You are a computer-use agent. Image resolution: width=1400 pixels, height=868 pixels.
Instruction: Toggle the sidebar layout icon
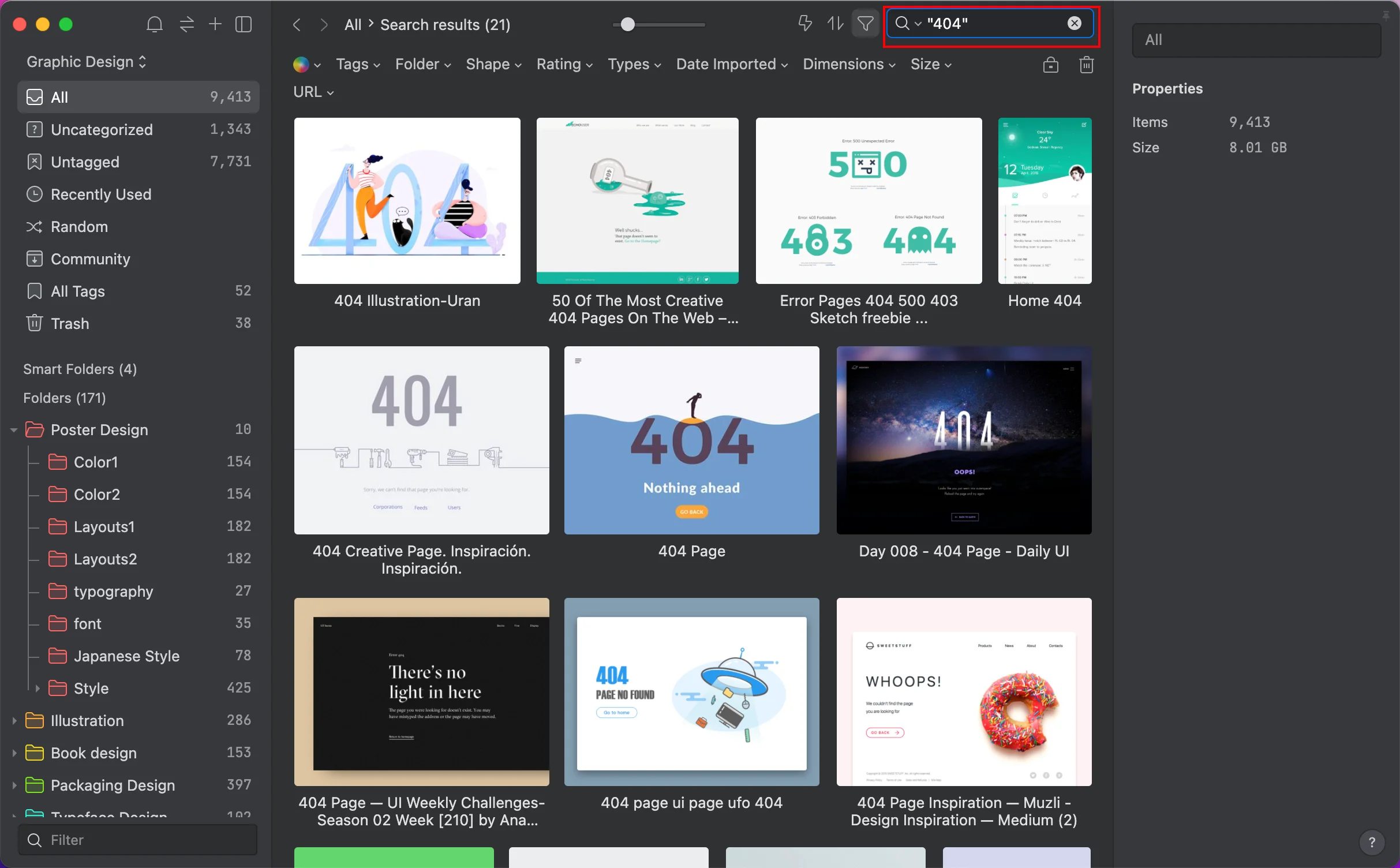244,24
